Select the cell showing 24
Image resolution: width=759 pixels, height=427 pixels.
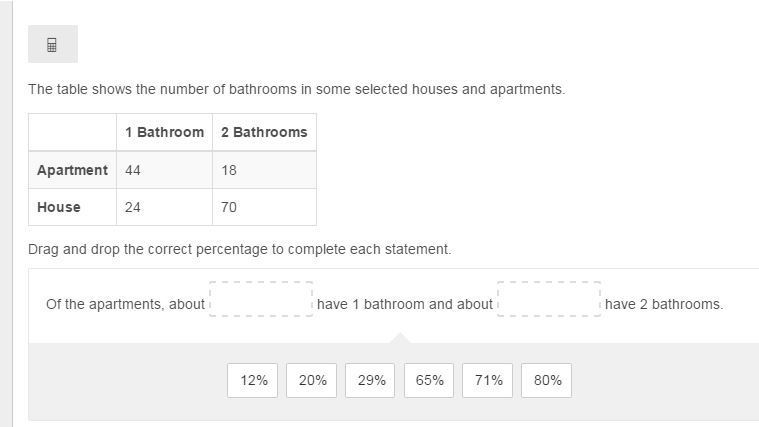(165, 207)
